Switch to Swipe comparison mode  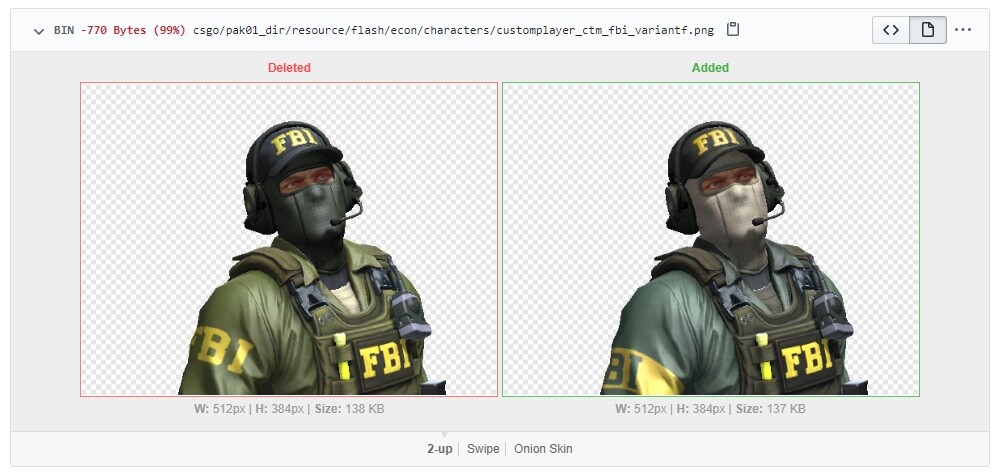pyautogui.click(x=482, y=449)
